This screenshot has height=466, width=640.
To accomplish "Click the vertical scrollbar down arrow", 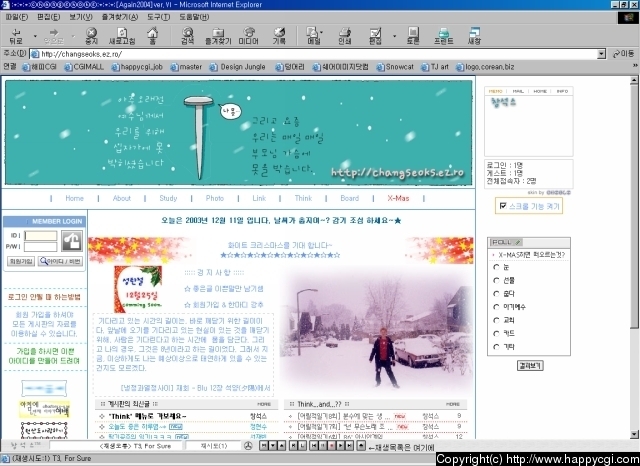I will click(x=634, y=434).
